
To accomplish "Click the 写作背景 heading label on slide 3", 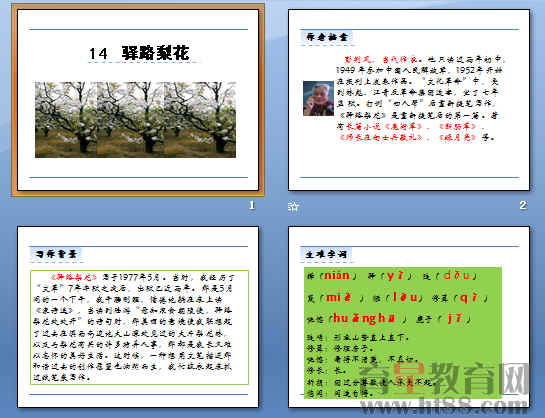I will tap(56, 254).
